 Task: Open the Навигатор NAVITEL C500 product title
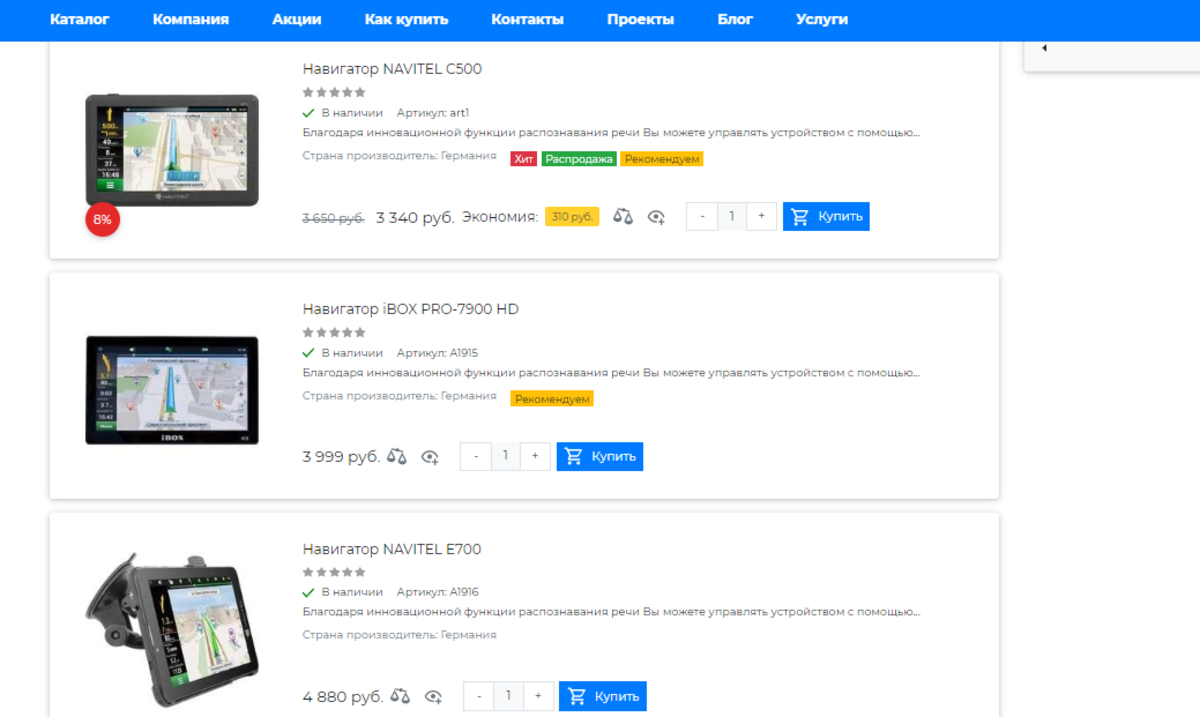coord(392,69)
